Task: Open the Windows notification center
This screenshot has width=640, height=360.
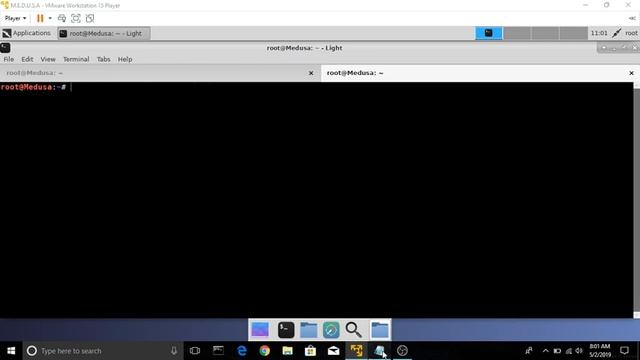Action: coord(624,351)
